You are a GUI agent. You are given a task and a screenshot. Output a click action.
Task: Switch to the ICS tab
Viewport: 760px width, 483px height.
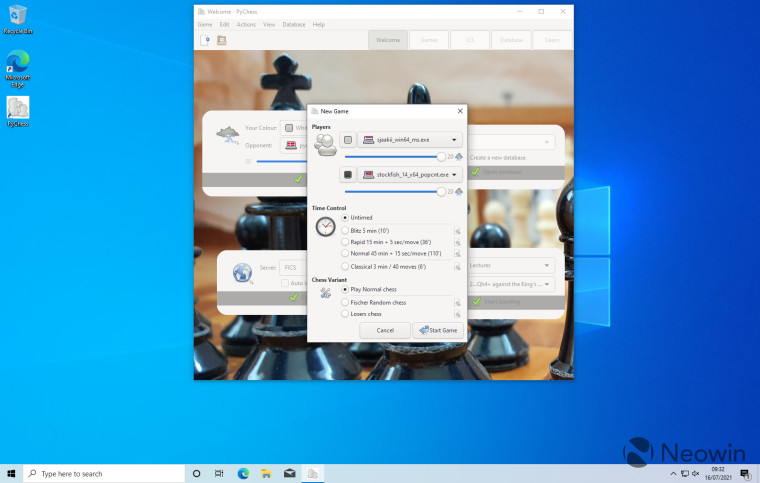470,40
